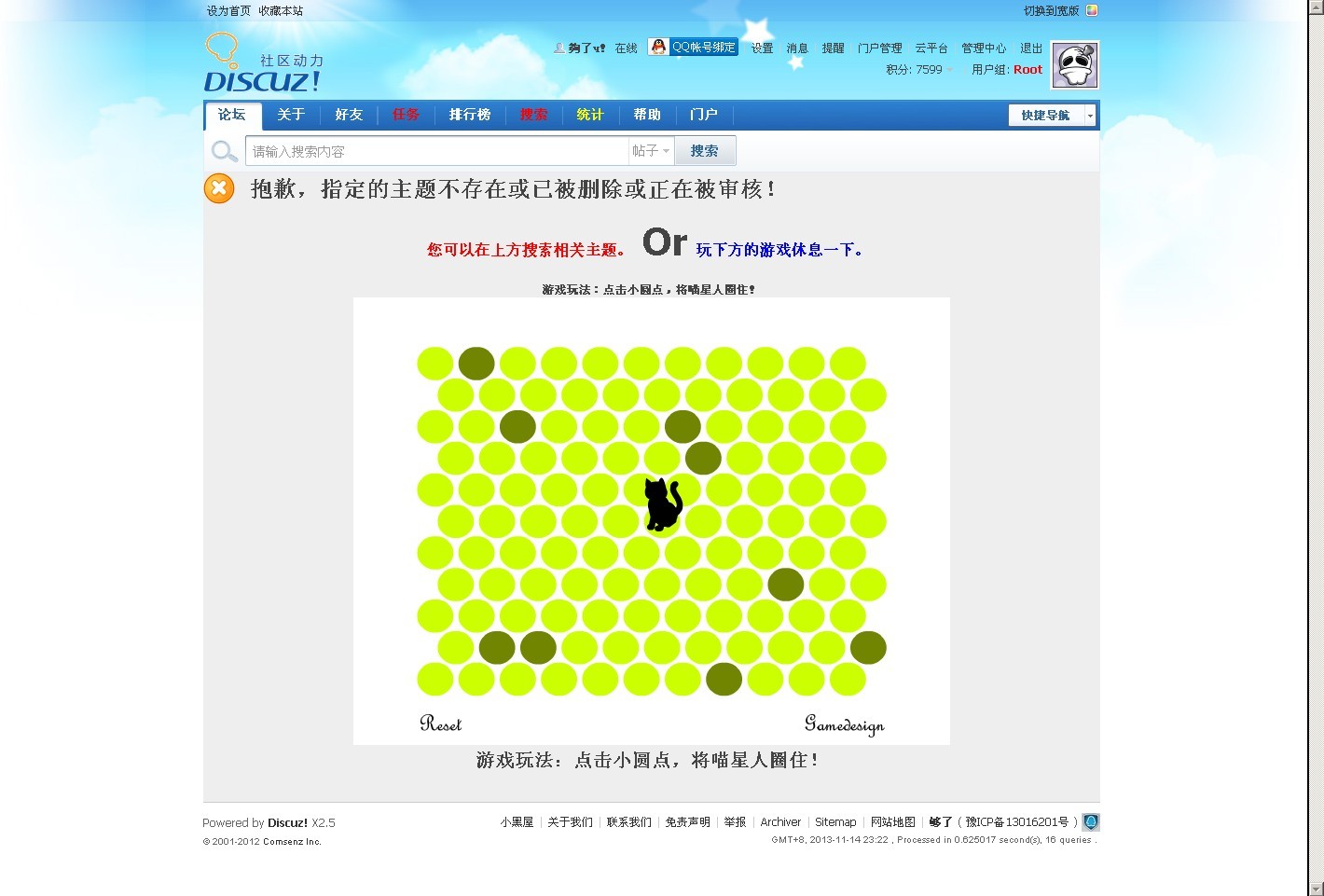Click the orange error X icon
Image resolution: width=1324 pixels, height=896 pixels.
[219, 188]
